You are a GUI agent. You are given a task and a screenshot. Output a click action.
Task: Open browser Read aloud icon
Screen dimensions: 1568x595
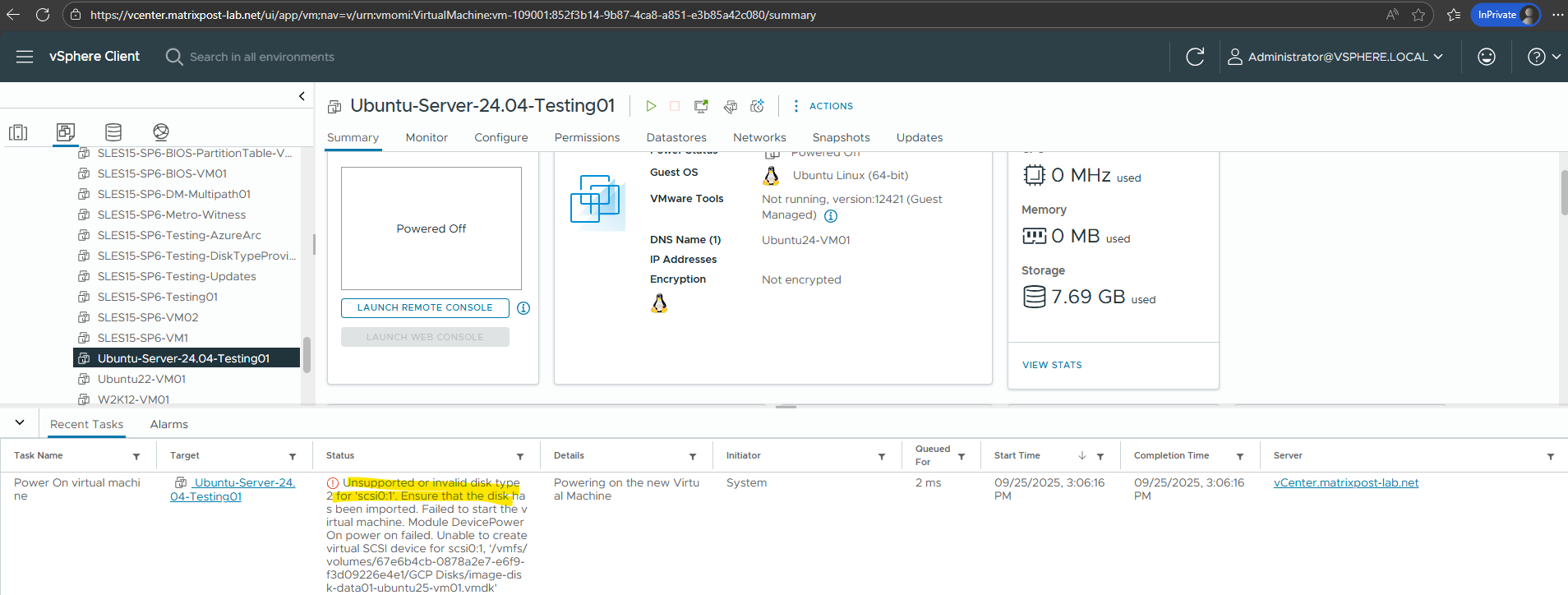[x=1392, y=15]
